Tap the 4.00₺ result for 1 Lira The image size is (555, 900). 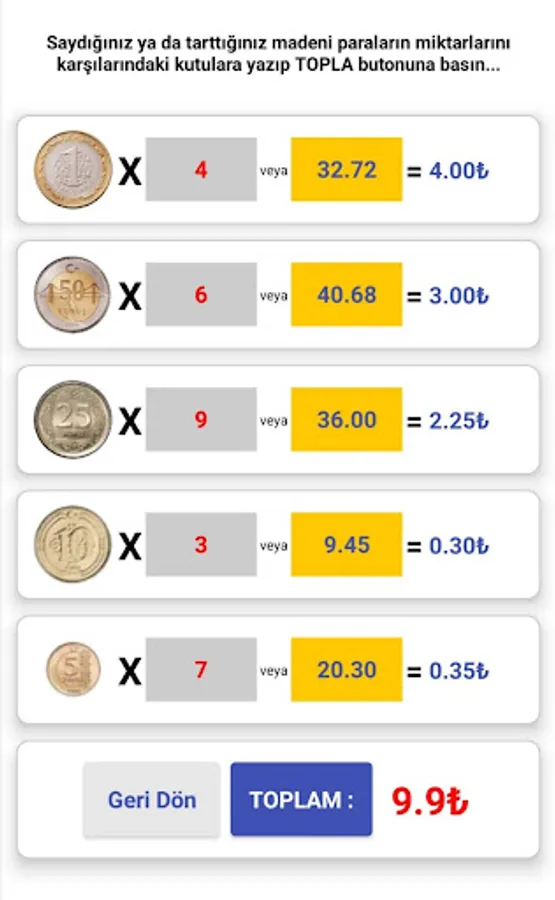(459, 170)
